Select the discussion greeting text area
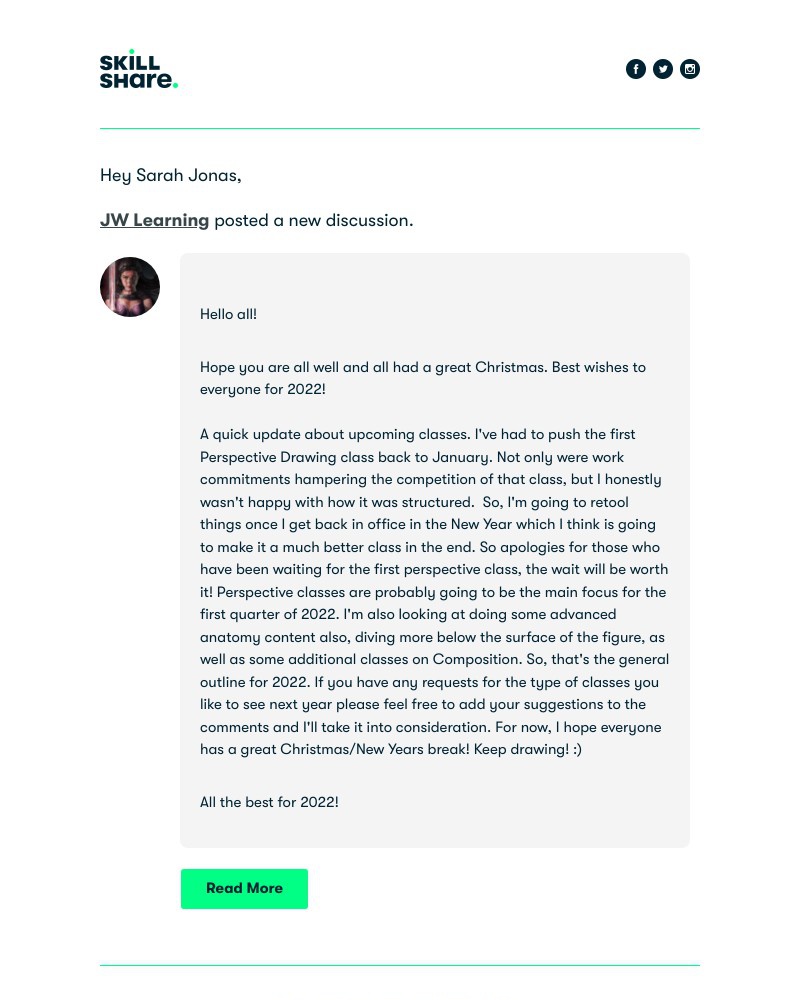 (x=228, y=314)
